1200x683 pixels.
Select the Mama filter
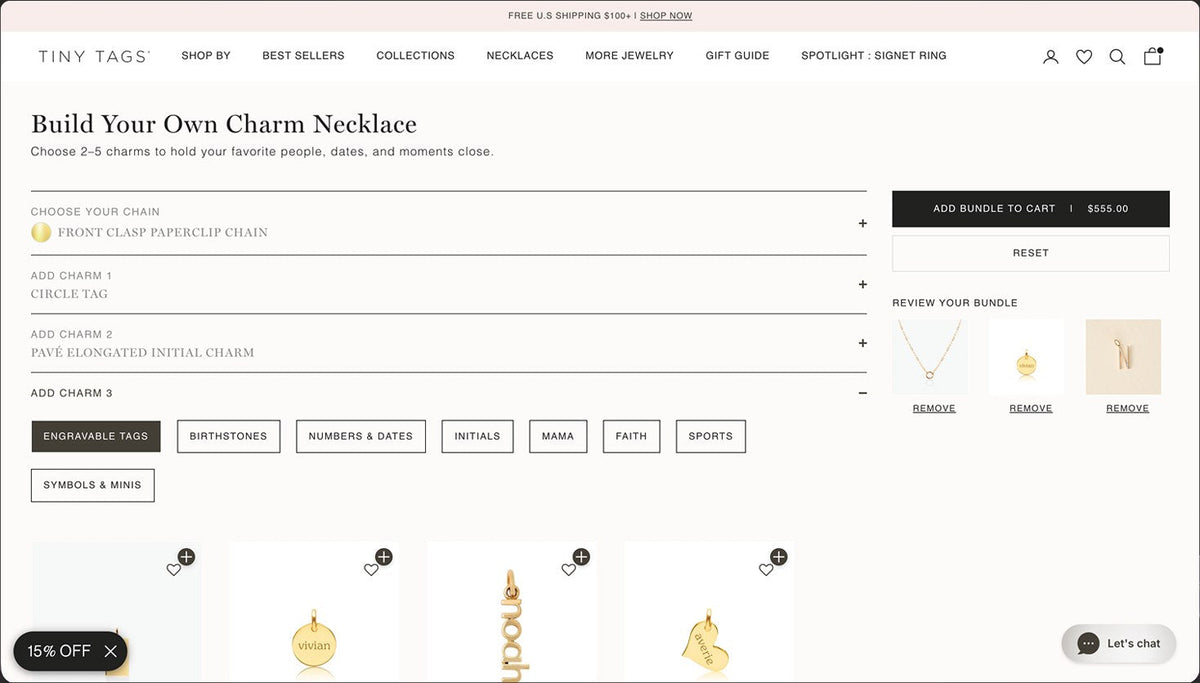pyautogui.click(x=558, y=436)
